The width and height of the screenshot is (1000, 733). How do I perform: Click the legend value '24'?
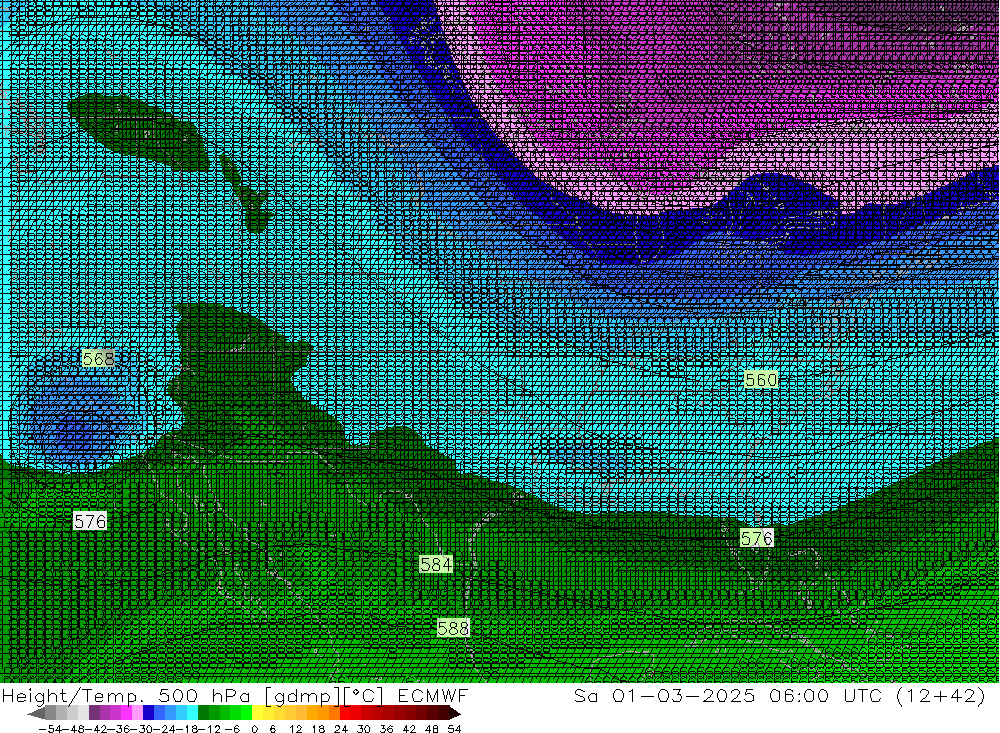coord(341,729)
